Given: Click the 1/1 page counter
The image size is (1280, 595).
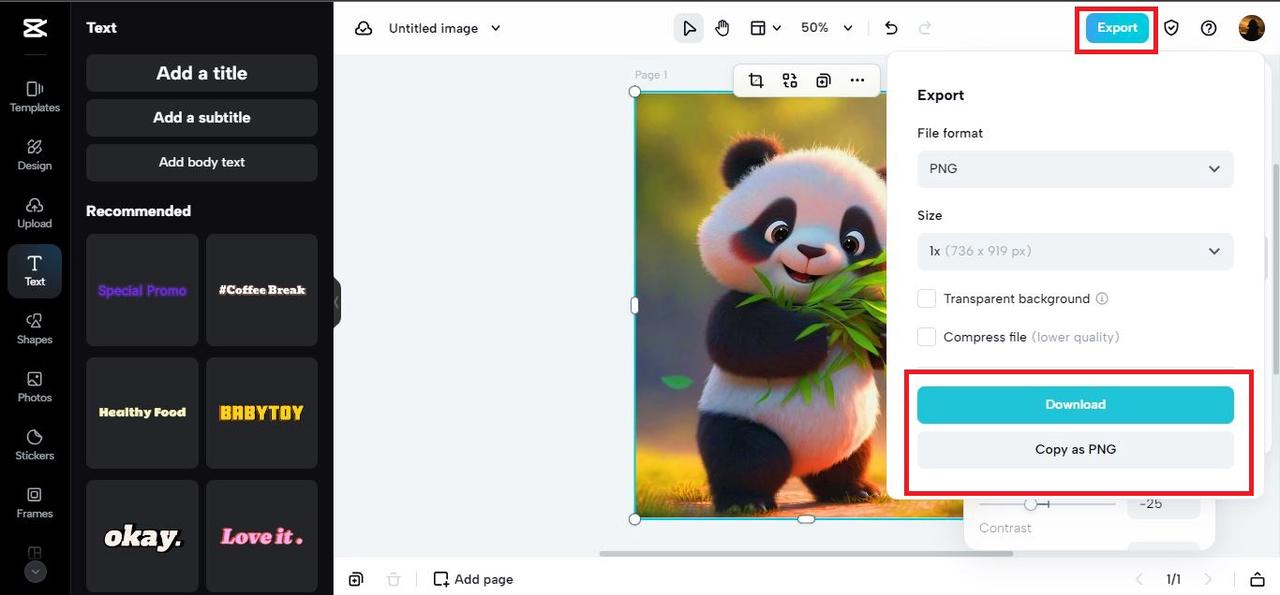Looking at the screenshot, I should [x=1173, y=579].
